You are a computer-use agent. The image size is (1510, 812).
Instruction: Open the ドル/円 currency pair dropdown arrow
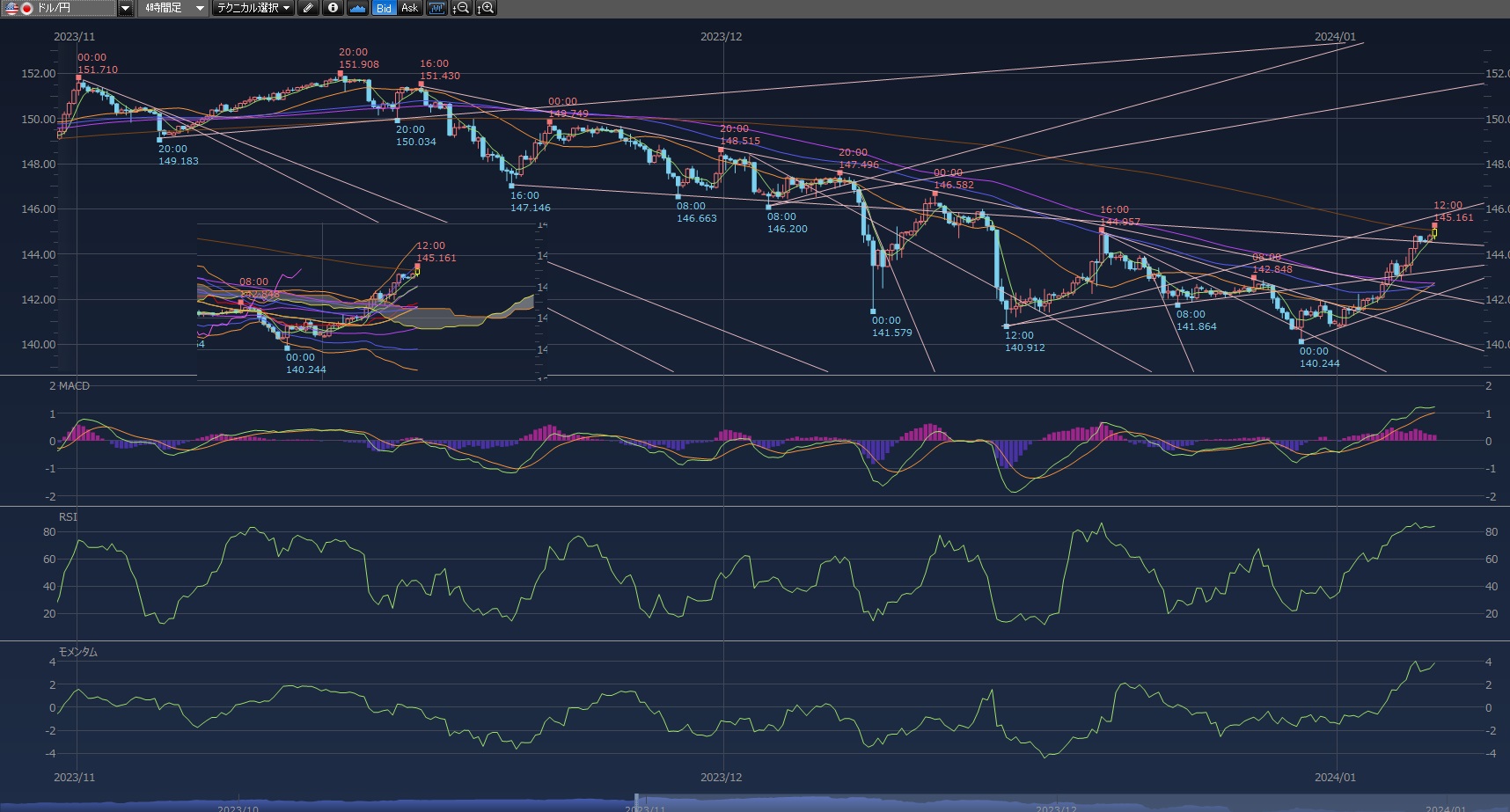click(x=125, y=8)
